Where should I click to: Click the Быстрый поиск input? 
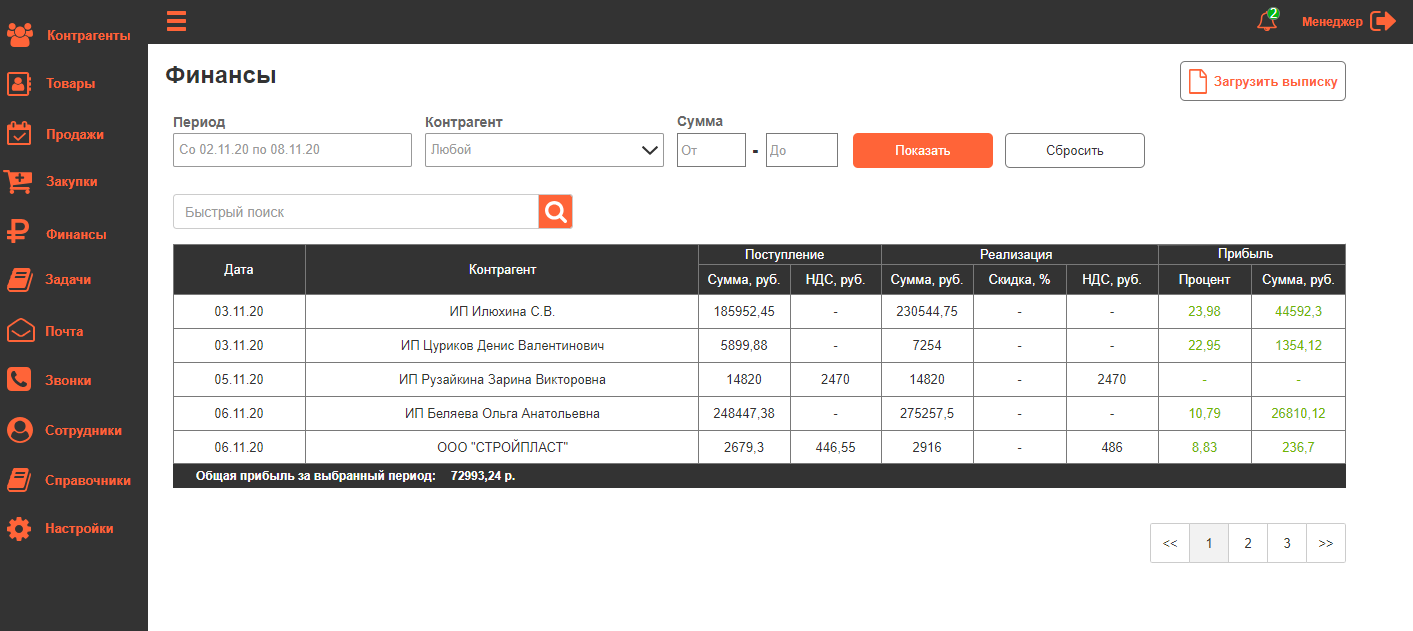pos(356,212)
